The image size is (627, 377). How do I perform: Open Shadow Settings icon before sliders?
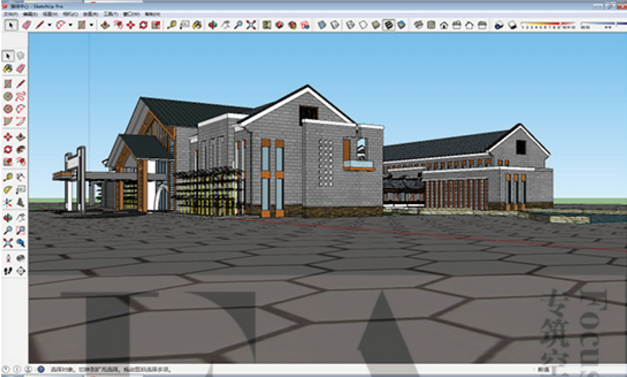click(499, 25)
